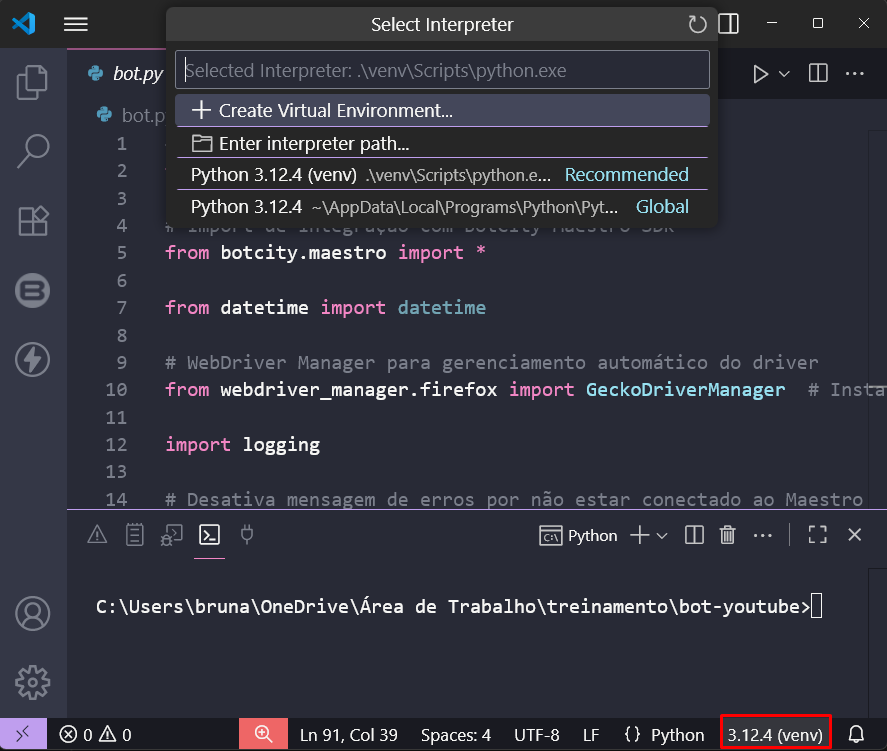Open the terminal more actions menu

(763, 535)
